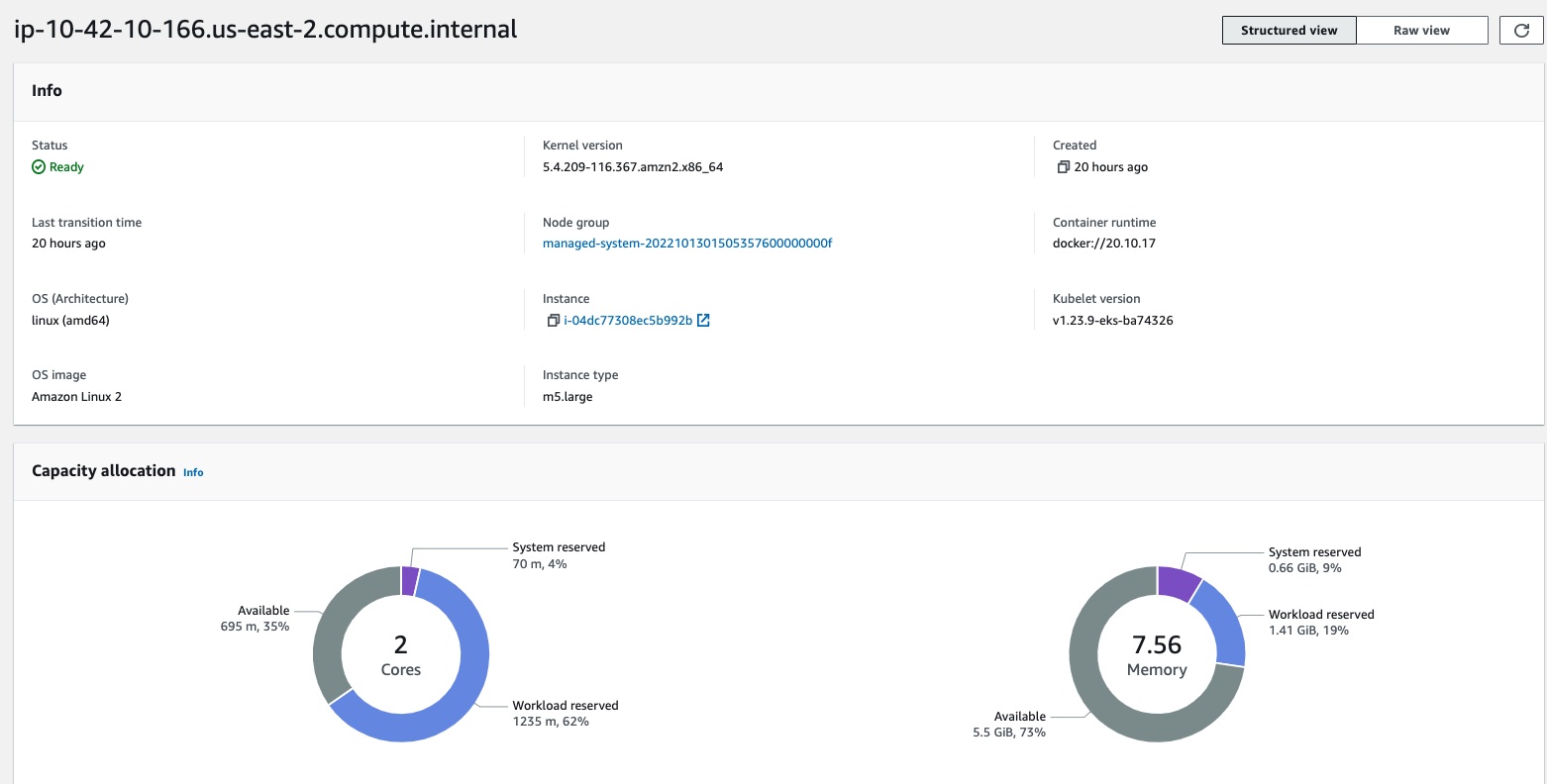
Task: Open instance i-04dc77308ec5b992b link
Action: (x=628, y=321)
